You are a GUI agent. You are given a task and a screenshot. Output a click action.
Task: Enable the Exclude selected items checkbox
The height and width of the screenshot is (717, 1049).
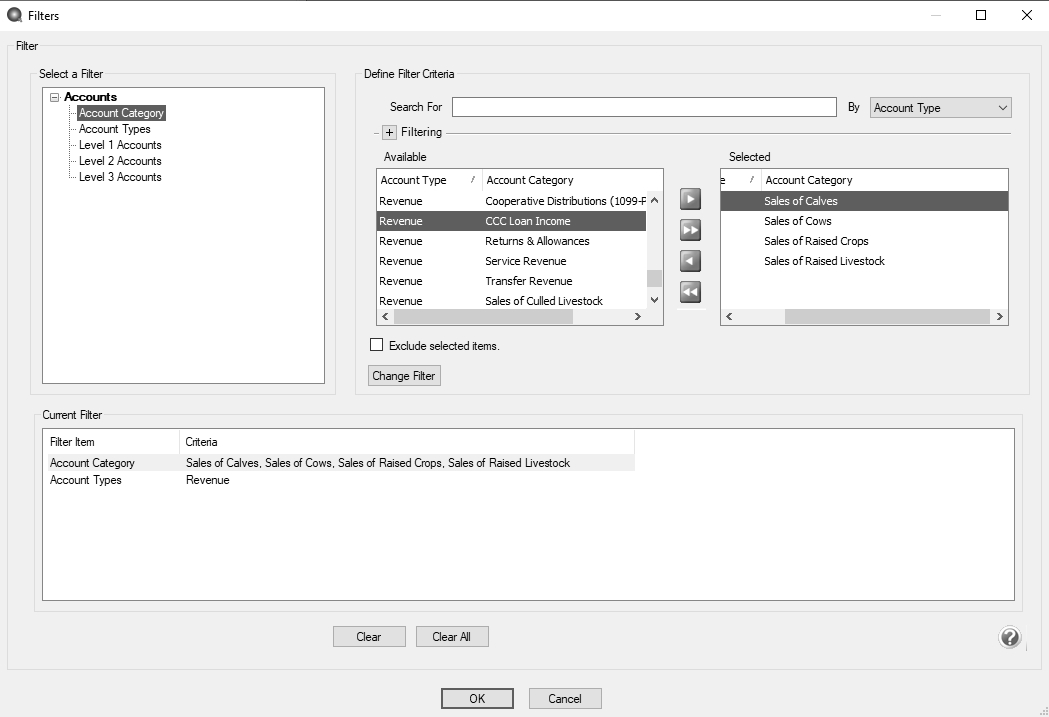coord(377,345)
